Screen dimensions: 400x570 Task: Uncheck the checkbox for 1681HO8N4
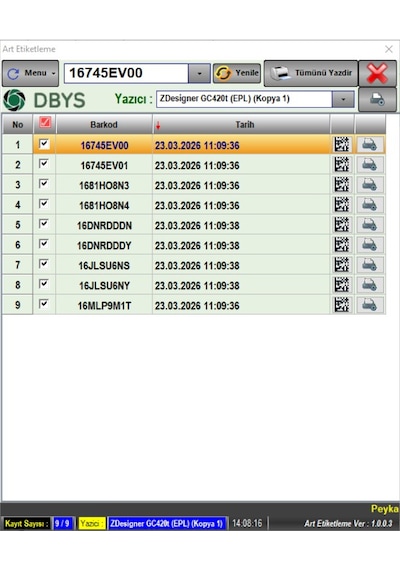click(44, 204)
